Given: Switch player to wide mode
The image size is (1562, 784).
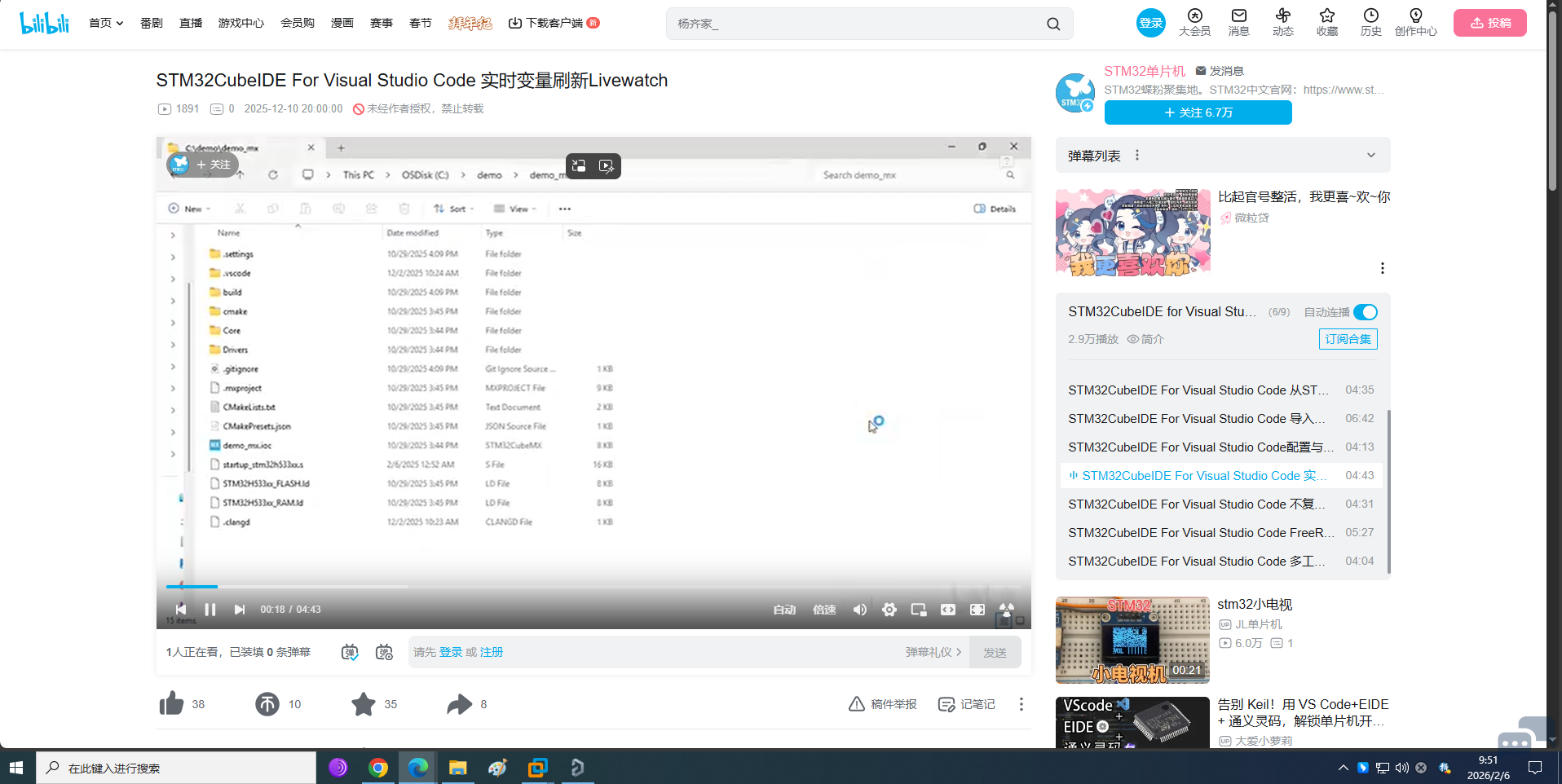Looking at the screenshot, I should [x=948, y=610].
